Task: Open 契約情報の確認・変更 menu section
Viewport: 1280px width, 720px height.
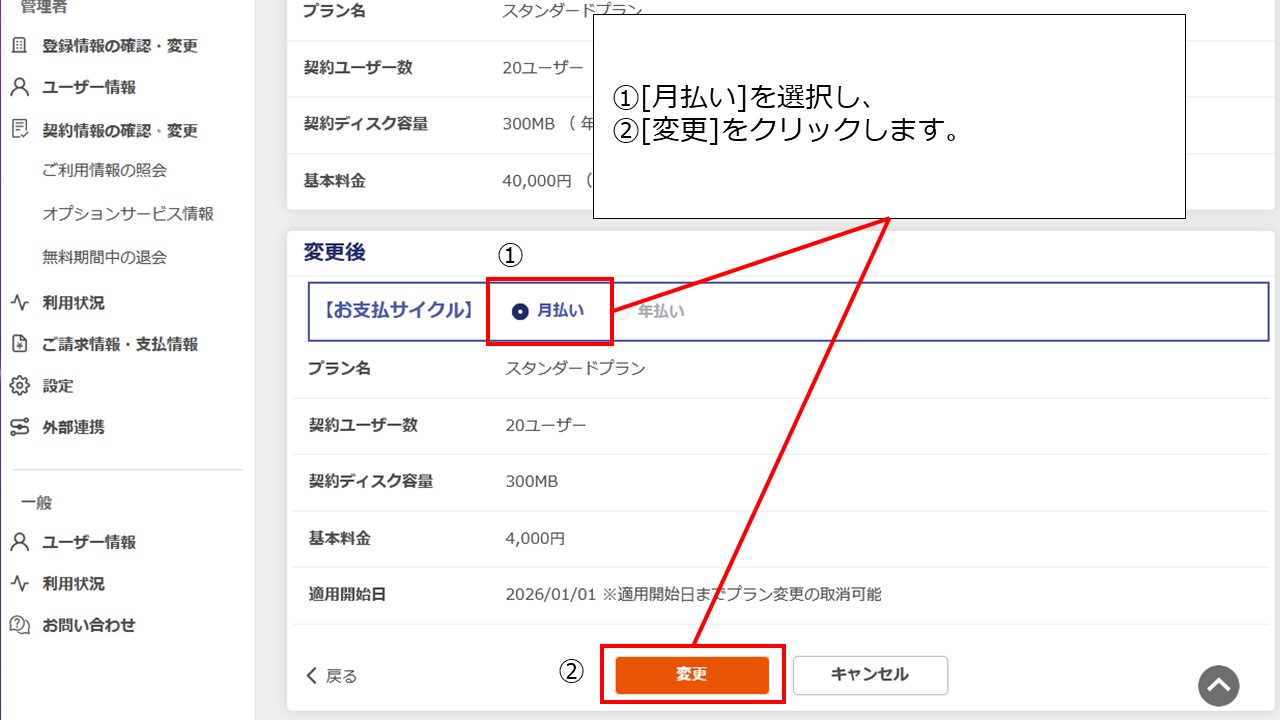Action: coord(119,130)
